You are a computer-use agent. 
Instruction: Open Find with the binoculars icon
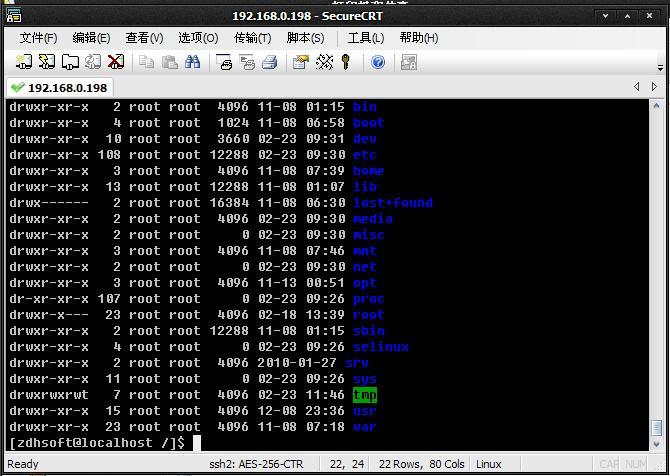coord(193,62)
